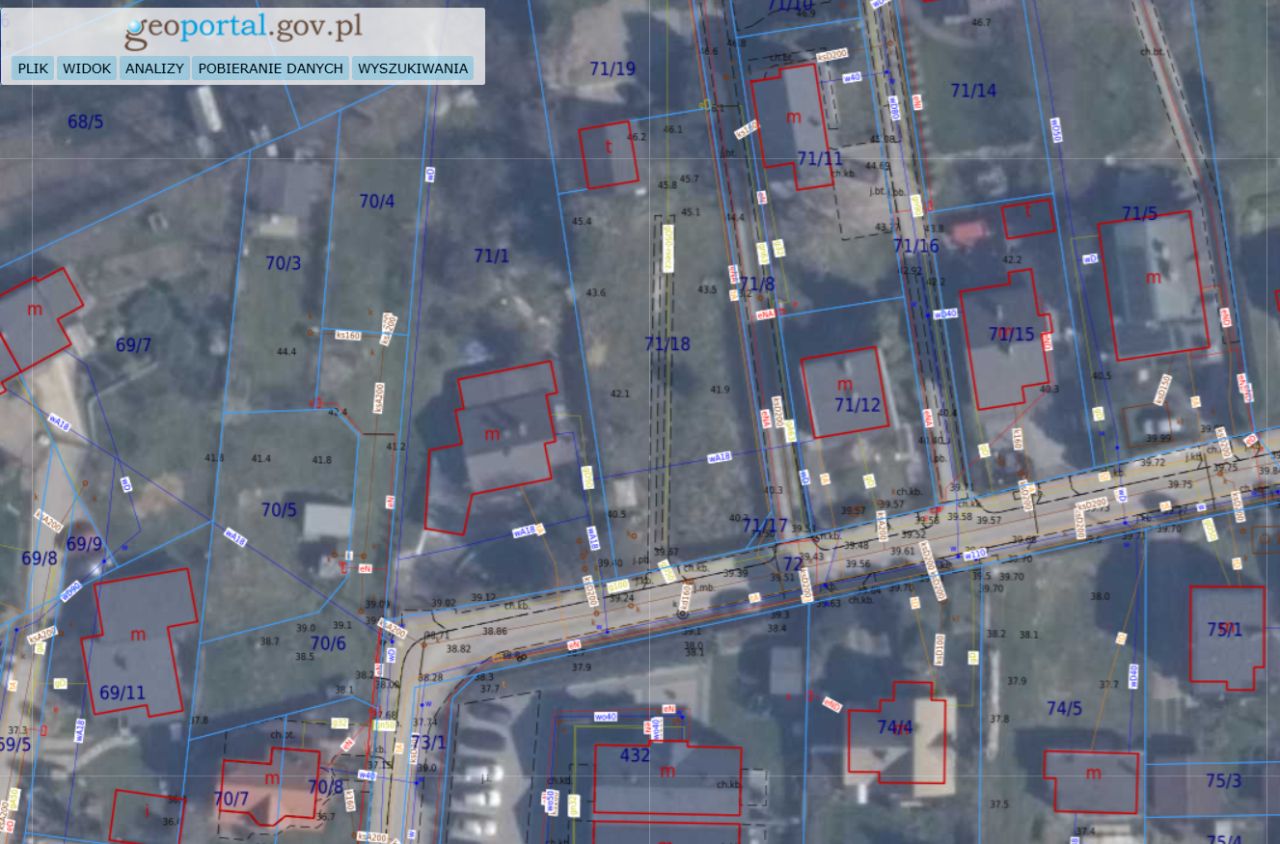Open the POBIERANIE DANYCH menu
Viewport: 1280px width, 844px height.
coord(270,69)
